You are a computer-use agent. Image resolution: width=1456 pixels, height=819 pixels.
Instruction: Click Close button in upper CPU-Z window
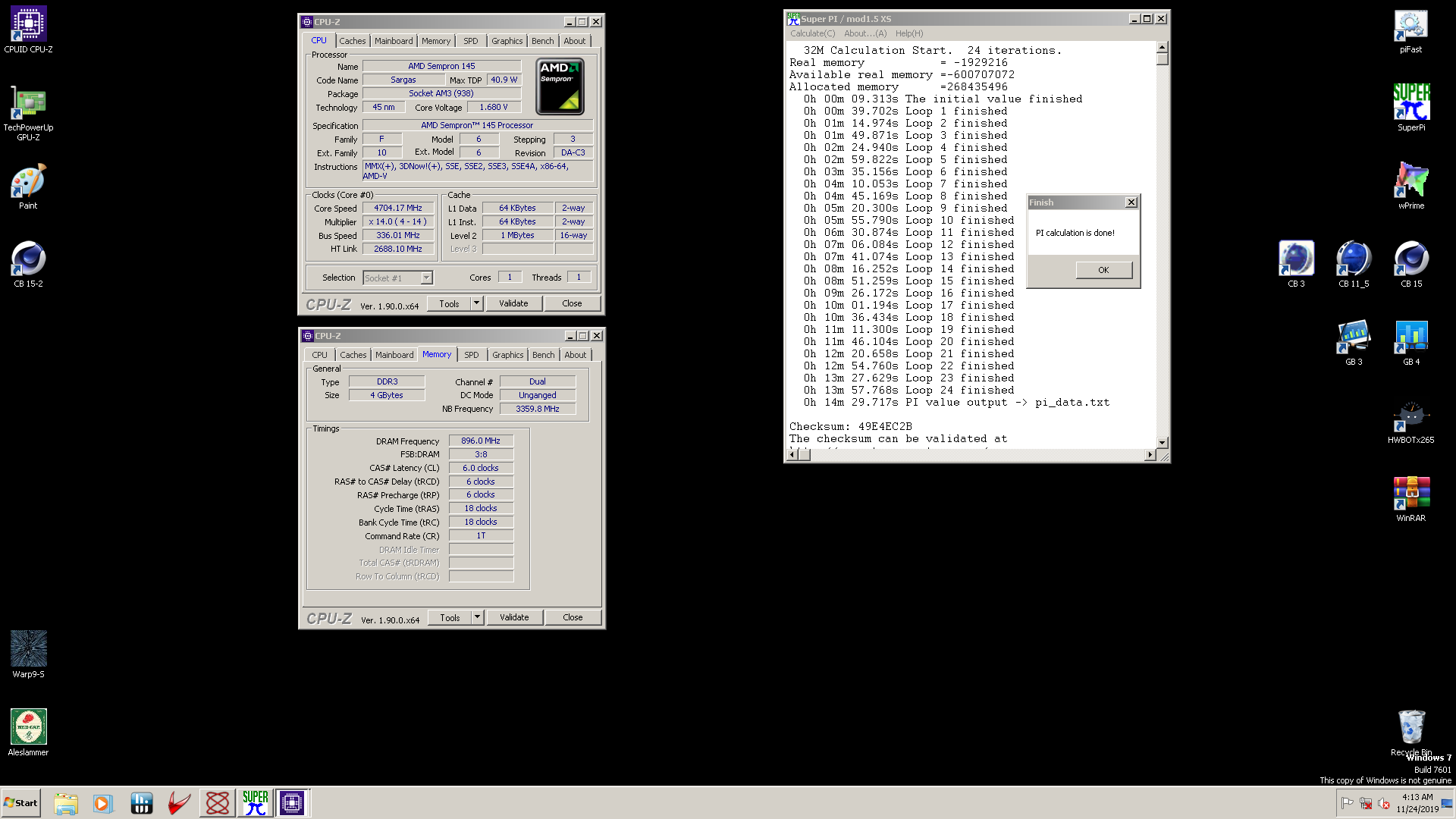573,303
